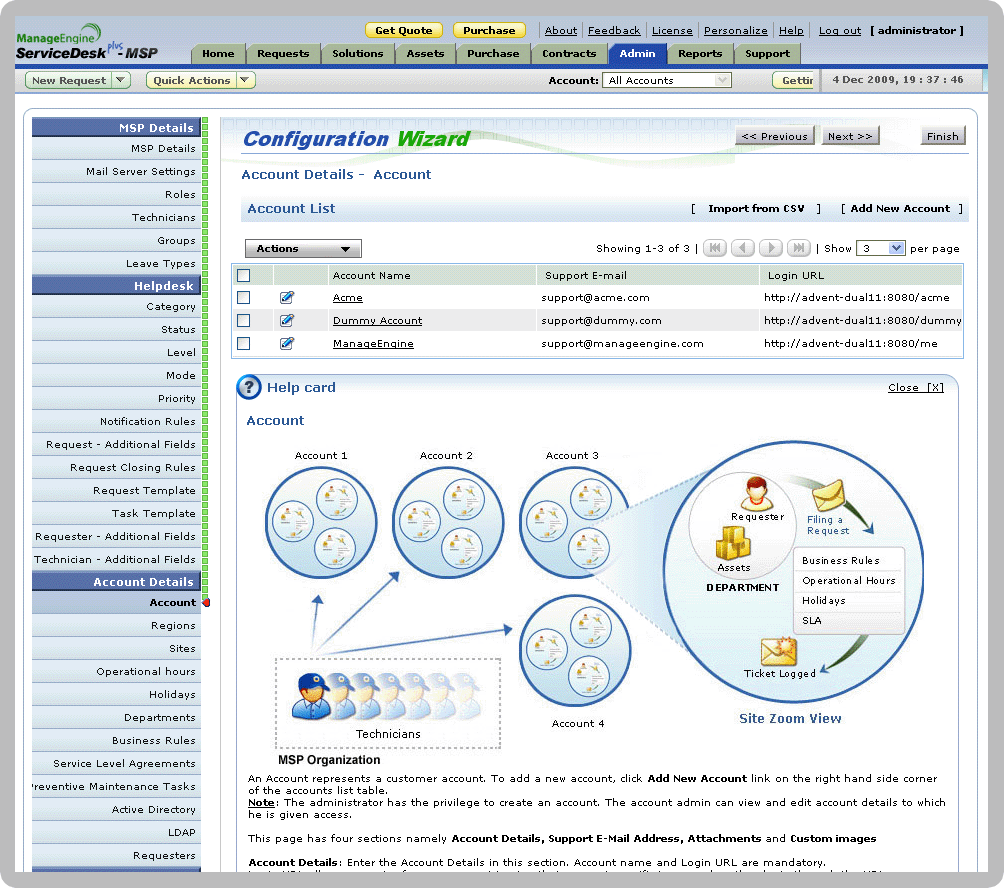Click the edit icon for Dummy Account
The width and height of the screenshot is (1004, 888).
point(287,320)
